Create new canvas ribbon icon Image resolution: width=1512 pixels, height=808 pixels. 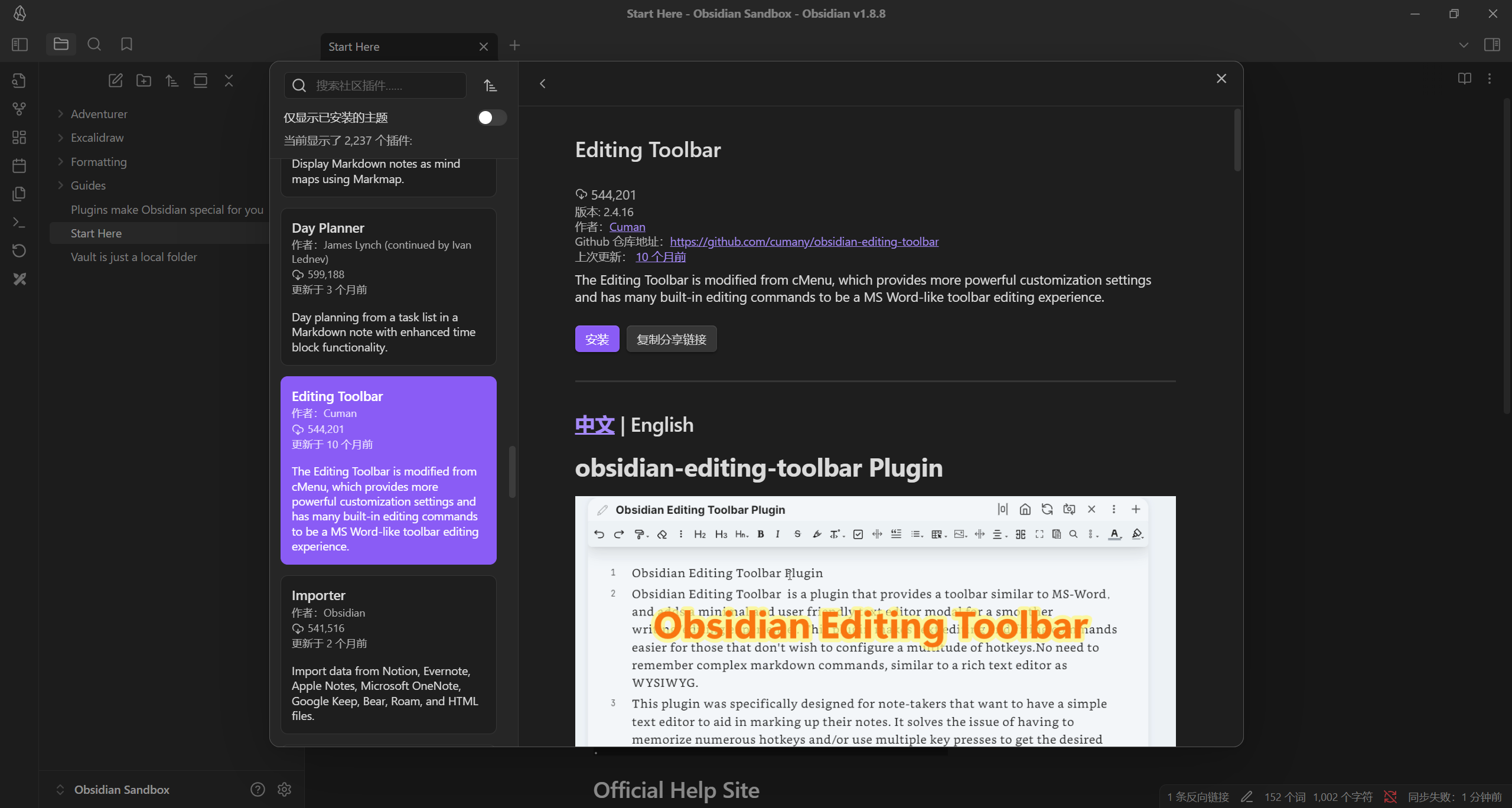click(x=19, y=138)
